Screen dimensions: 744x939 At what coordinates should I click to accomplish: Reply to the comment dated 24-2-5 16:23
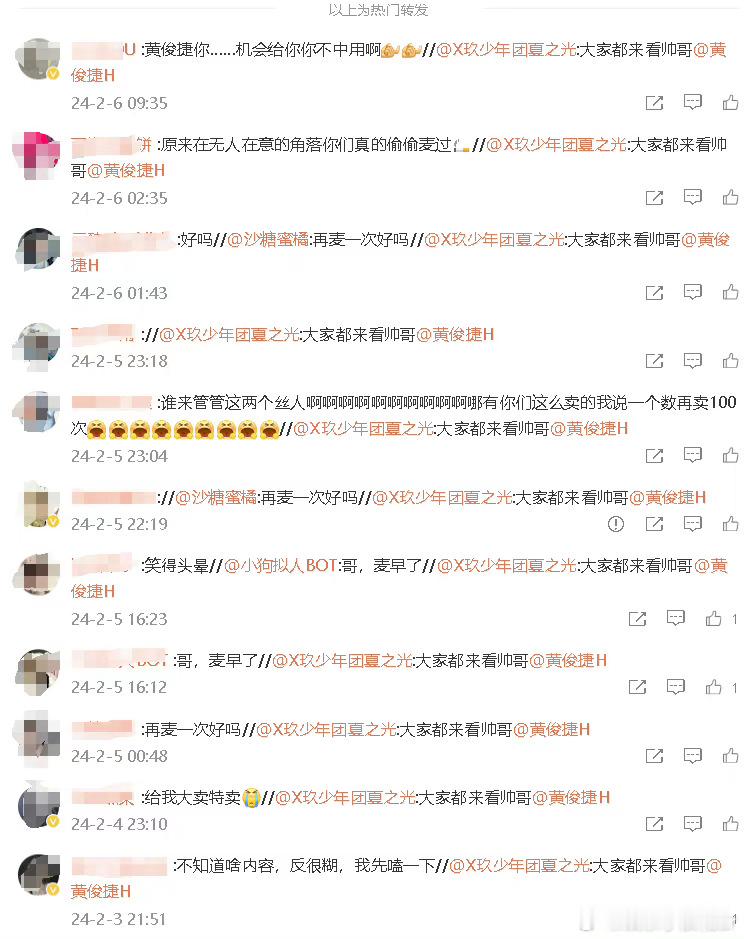point(676,619)
